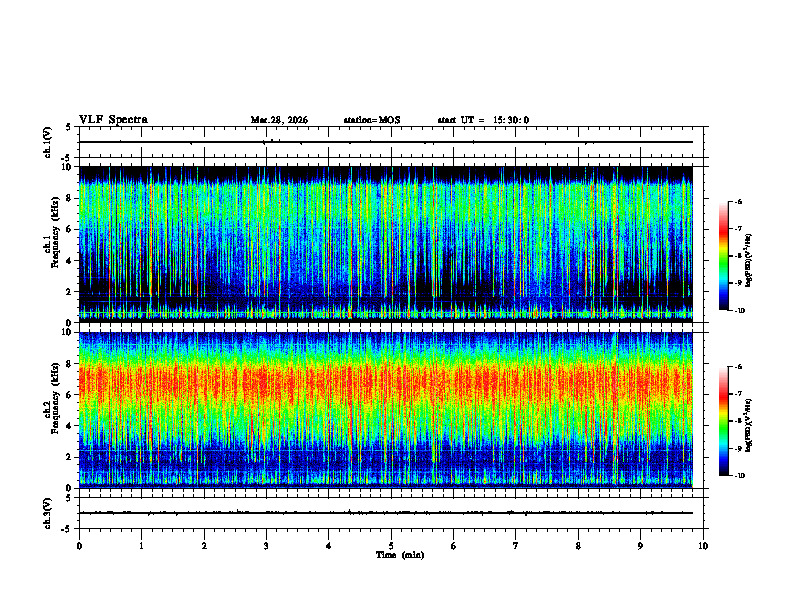Click the "Time (min)" axis label

click(x=400, y=555)
